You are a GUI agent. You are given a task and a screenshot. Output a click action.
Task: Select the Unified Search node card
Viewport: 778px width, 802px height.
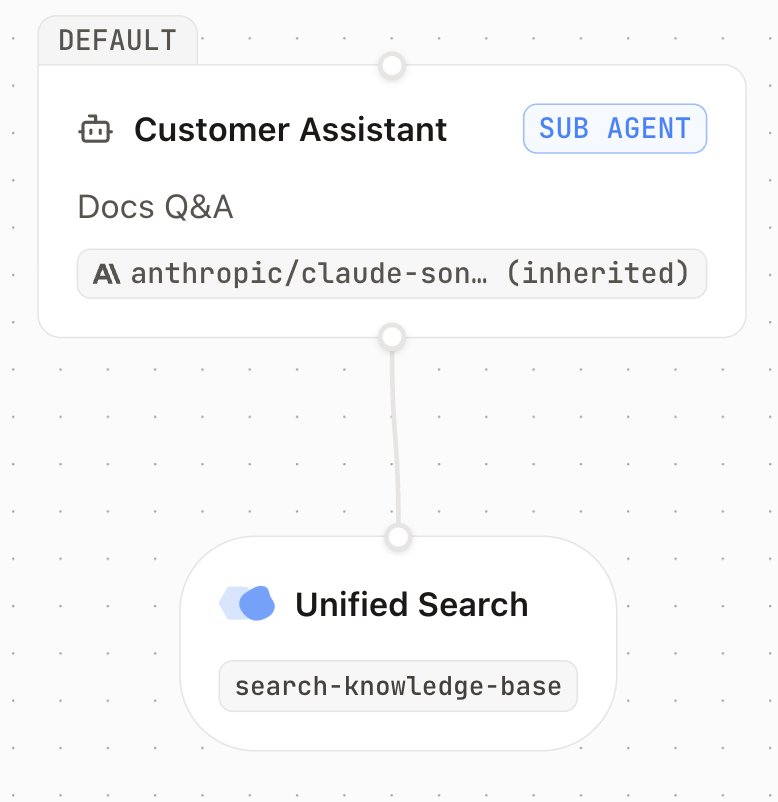398,643
